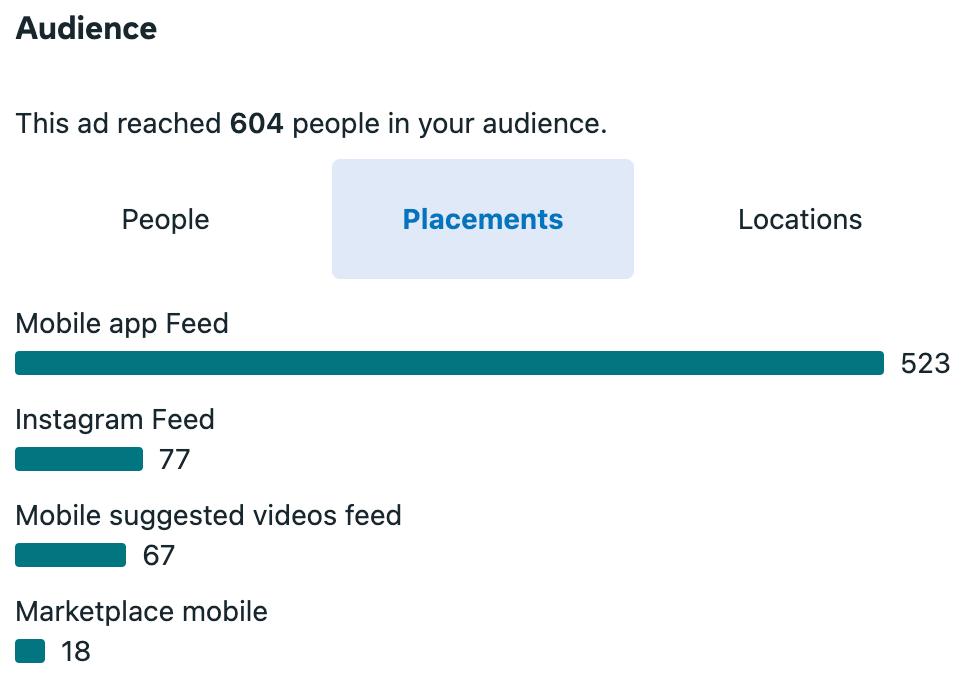
Task: Click the bold 604 reach number
Action: pos(257,124)
